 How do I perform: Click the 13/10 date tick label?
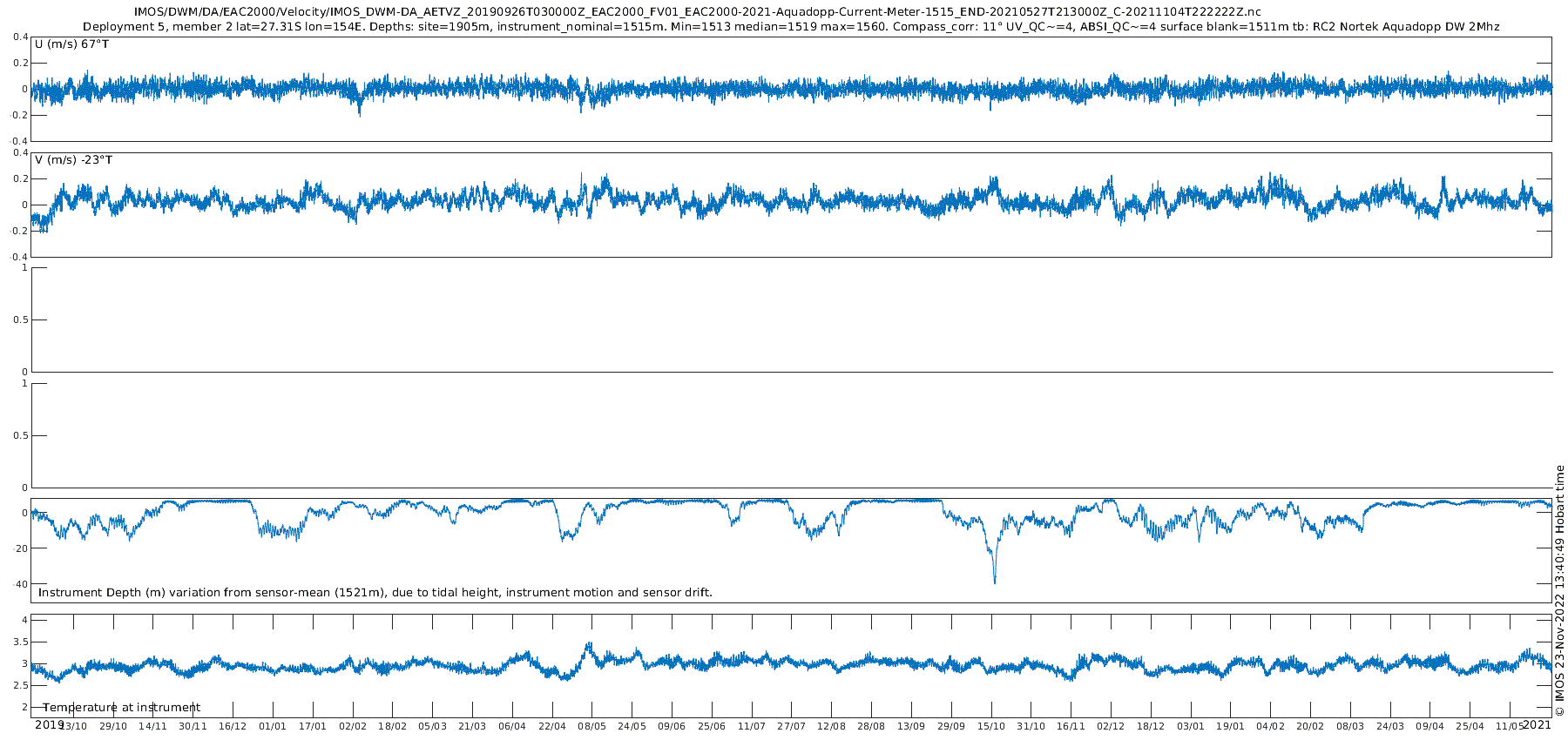pyautogui.click(x=73, y=726)
